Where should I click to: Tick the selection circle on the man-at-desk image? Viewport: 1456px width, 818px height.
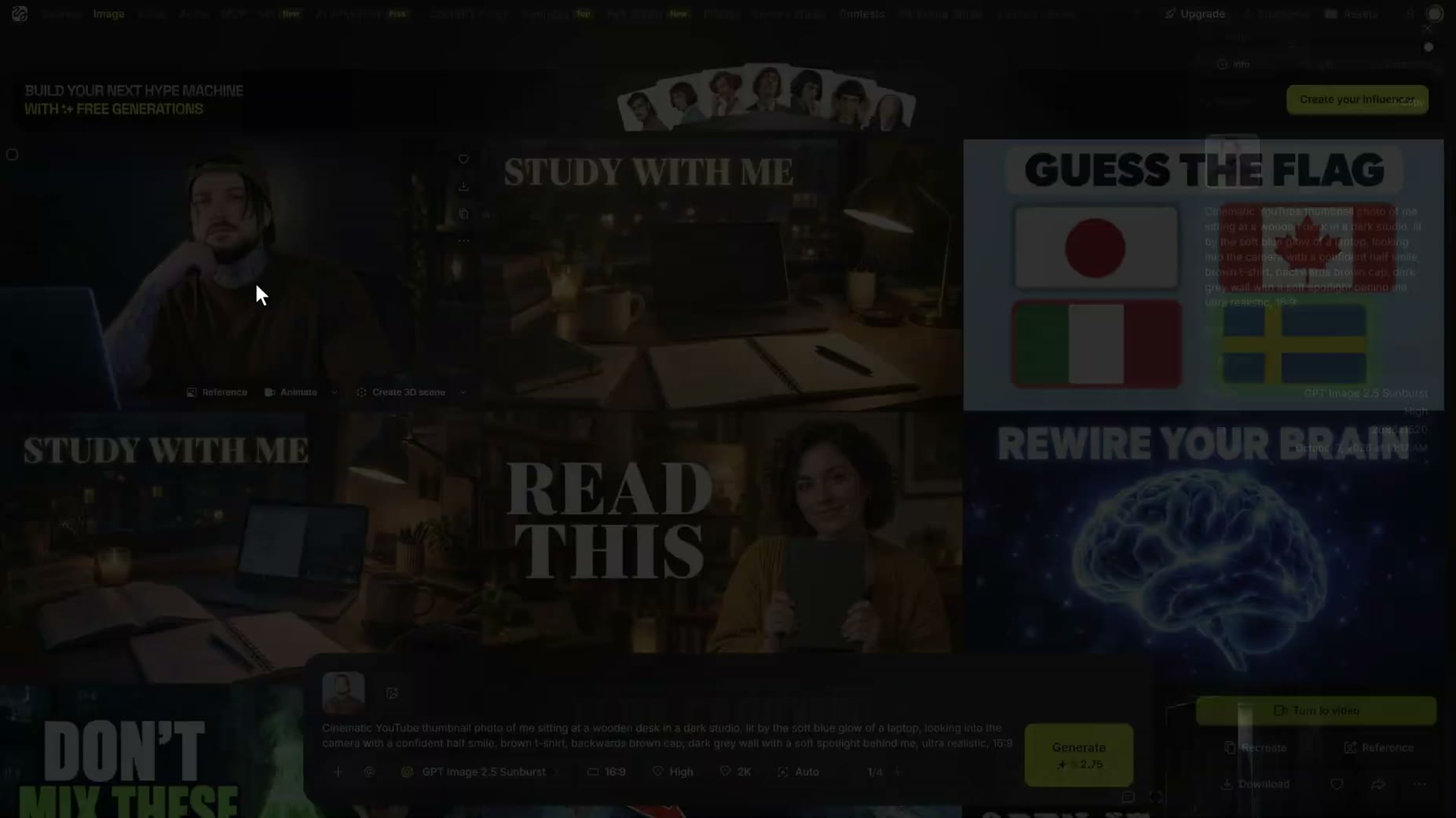point(12,155)
